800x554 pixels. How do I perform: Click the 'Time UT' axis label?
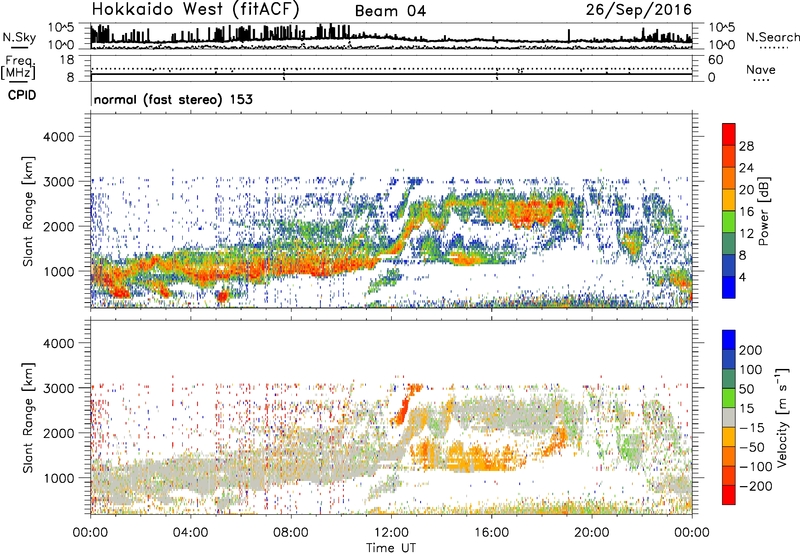tap(391, 548)
